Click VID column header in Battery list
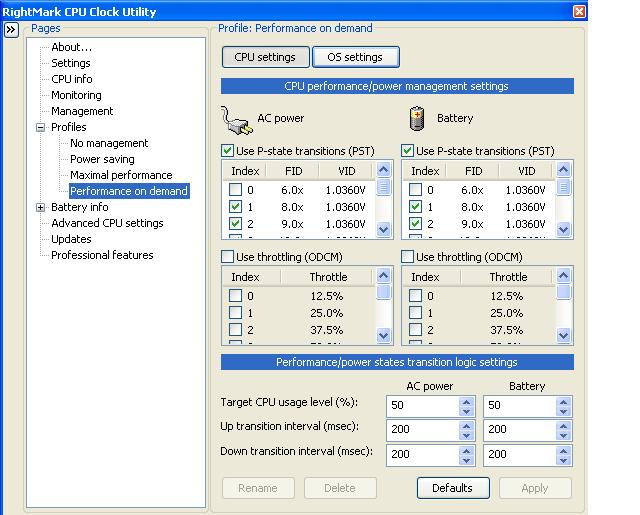 (x=525, y=171)
